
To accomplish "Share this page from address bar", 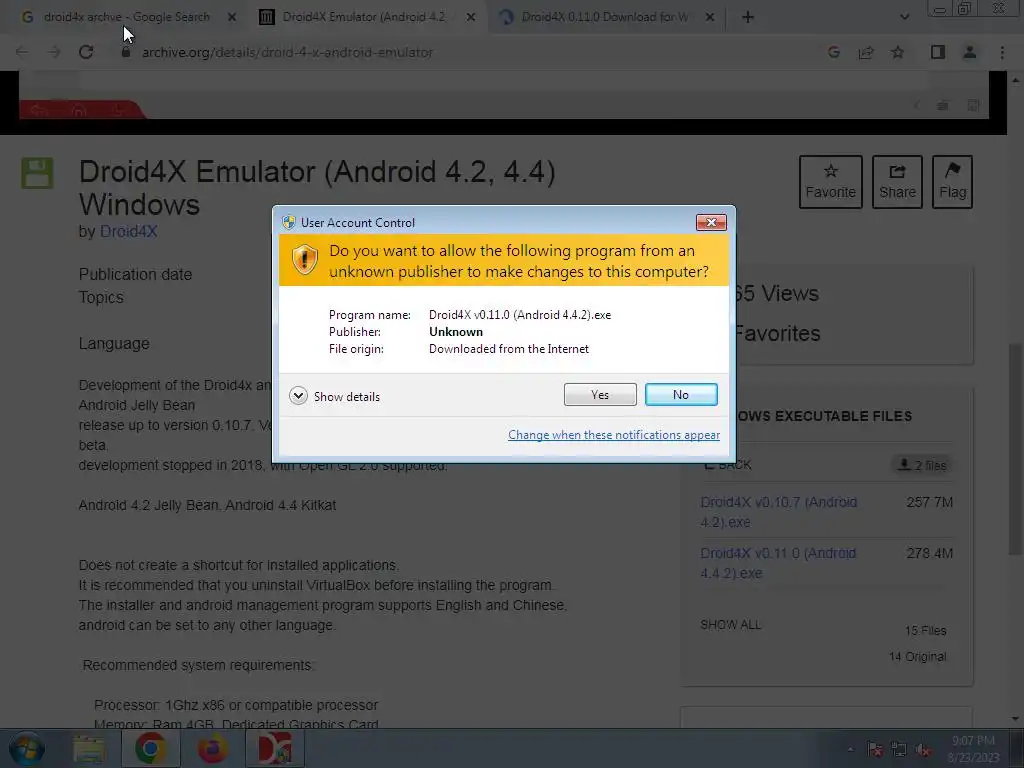I will (x=866, y=52).
